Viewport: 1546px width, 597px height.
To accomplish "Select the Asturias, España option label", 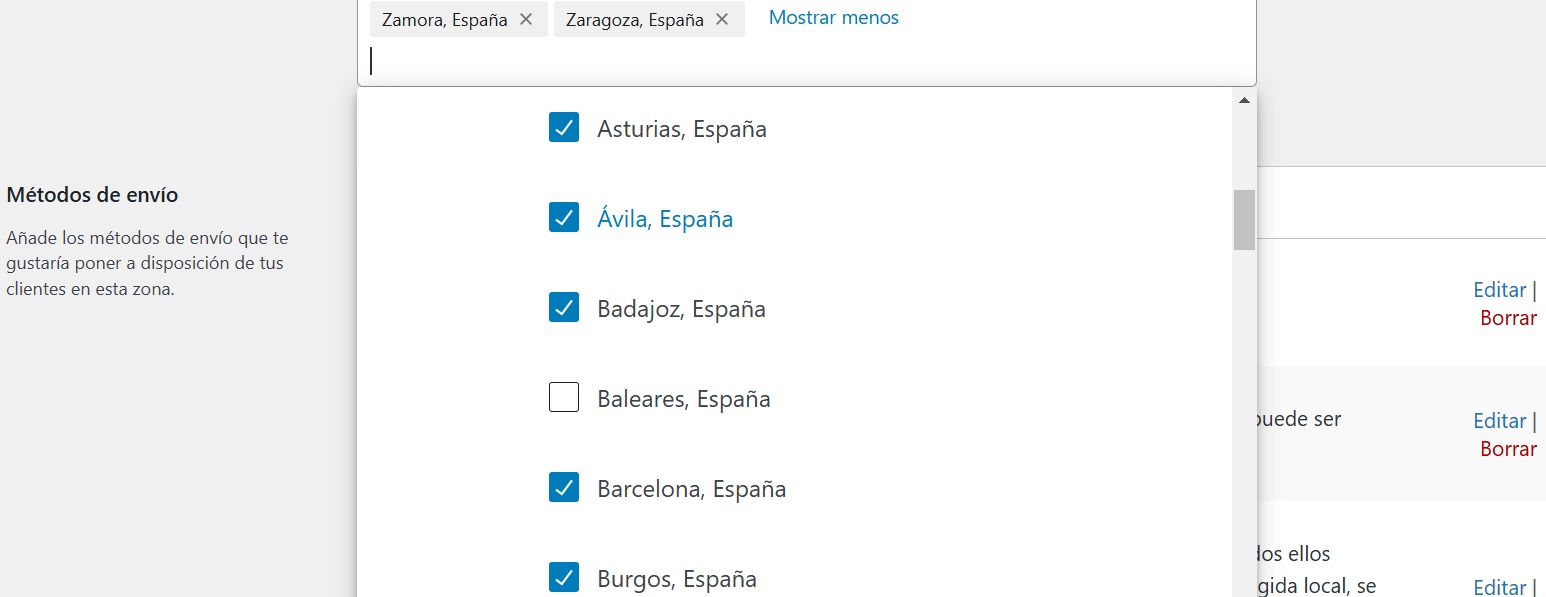I will tap(682, 129).
